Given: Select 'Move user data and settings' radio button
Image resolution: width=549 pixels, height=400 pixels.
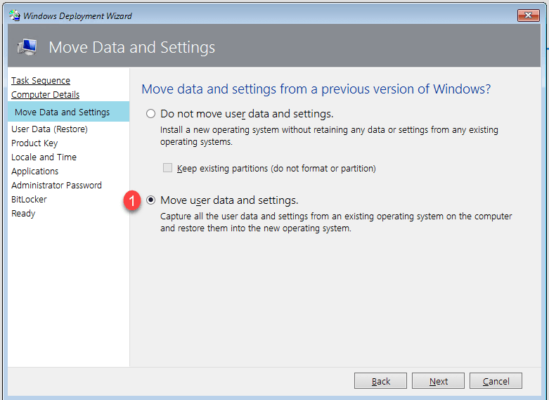Looking at the screenshot, I should [151, 200].
